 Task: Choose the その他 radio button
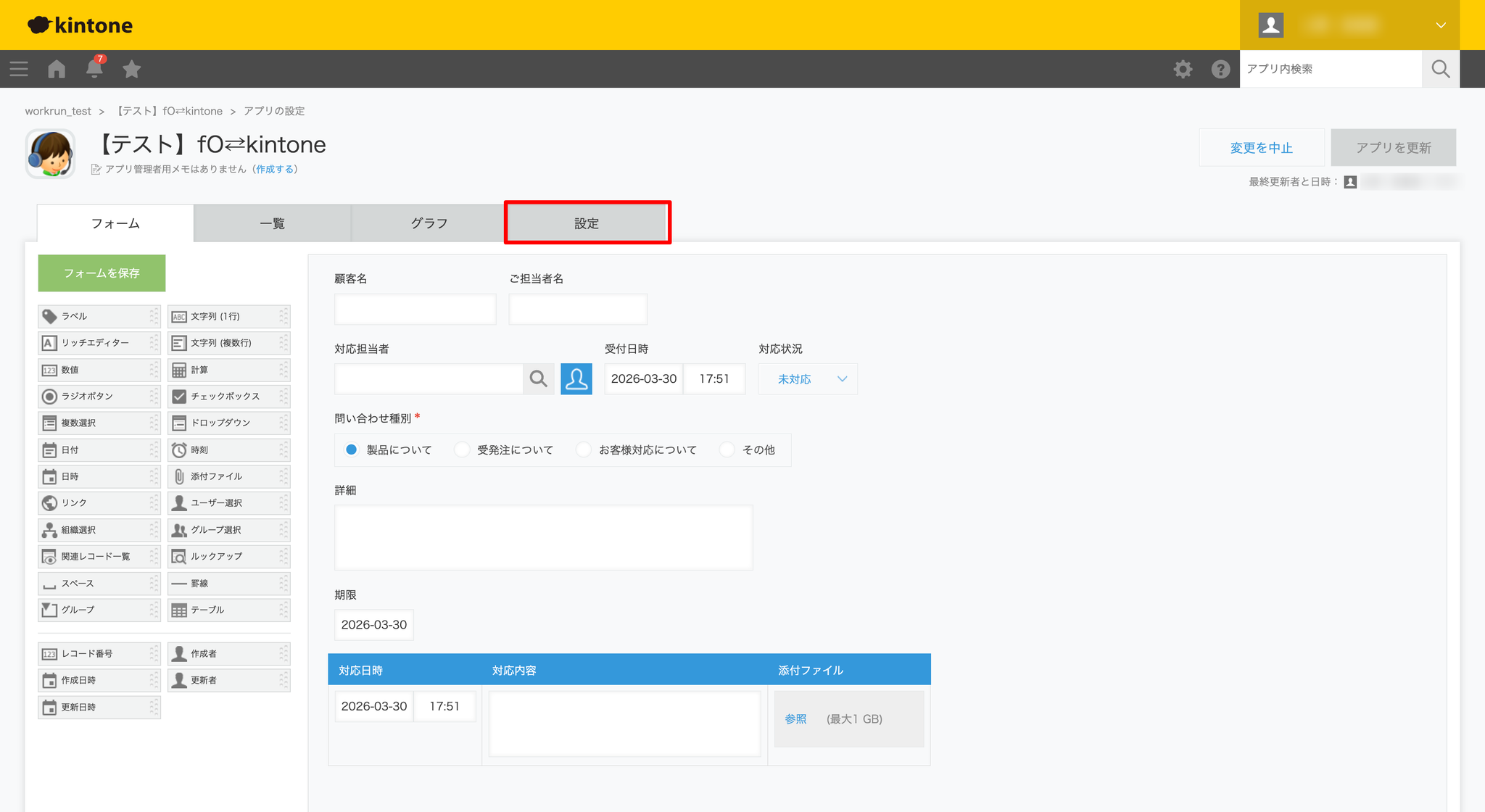727,450
